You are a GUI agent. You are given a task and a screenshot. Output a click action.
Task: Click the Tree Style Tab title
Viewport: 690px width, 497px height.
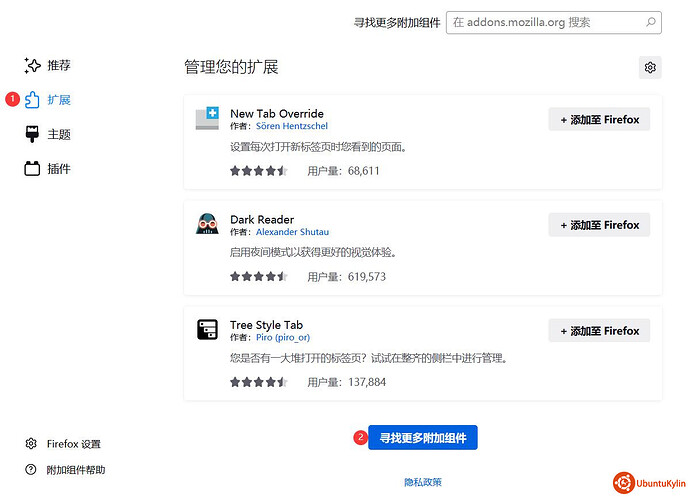tap(266, 325)
